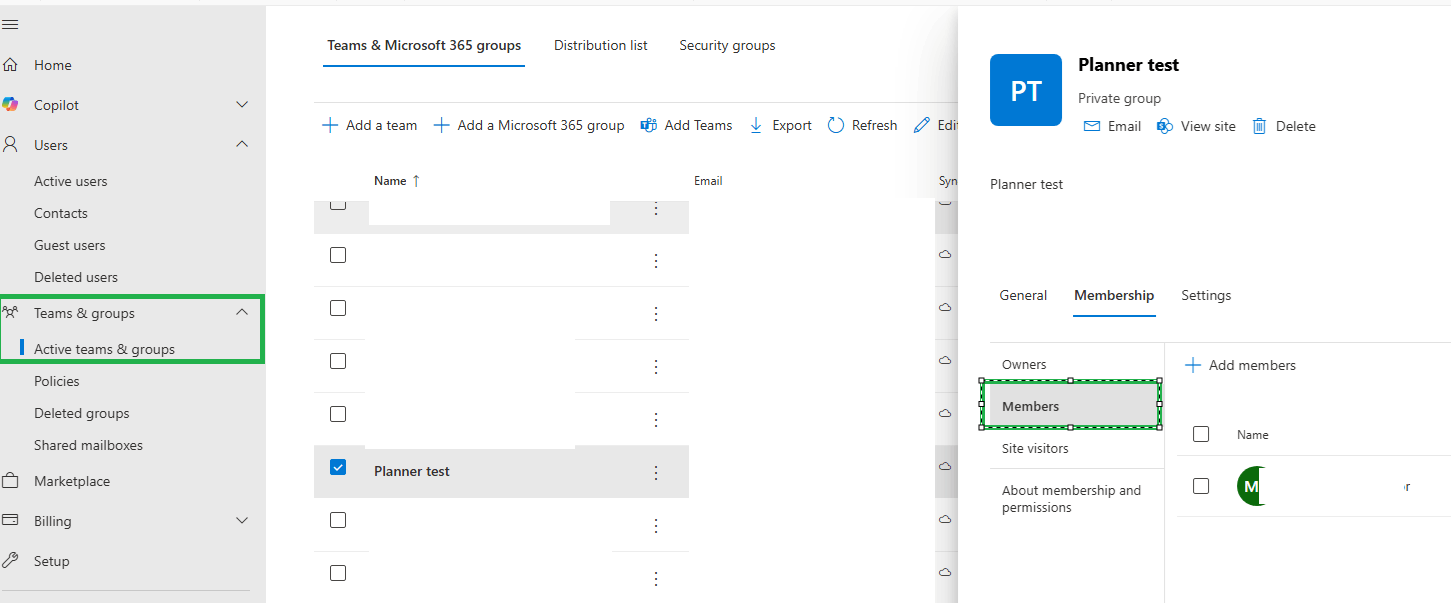Image resolution: width=1451 pixels, height=603 pixels.
Task: Tick the checkbox for member M
Action: click(x=1201, y=486)
